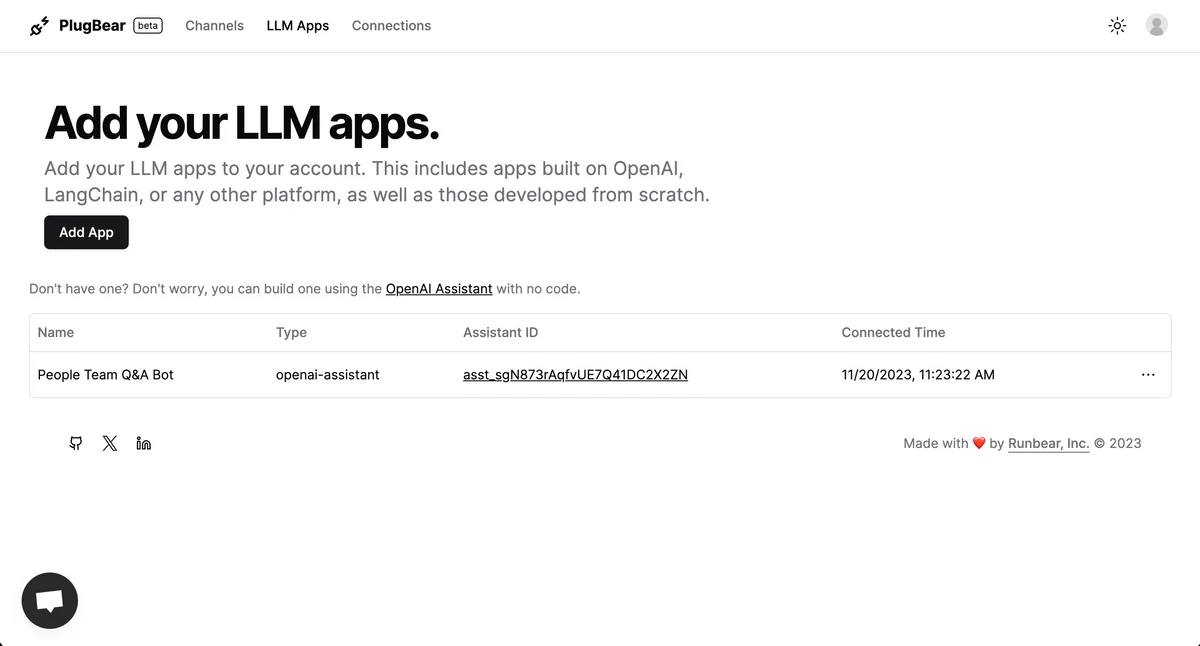Open row options for People Team Q&A Bot

[1148, 375]
